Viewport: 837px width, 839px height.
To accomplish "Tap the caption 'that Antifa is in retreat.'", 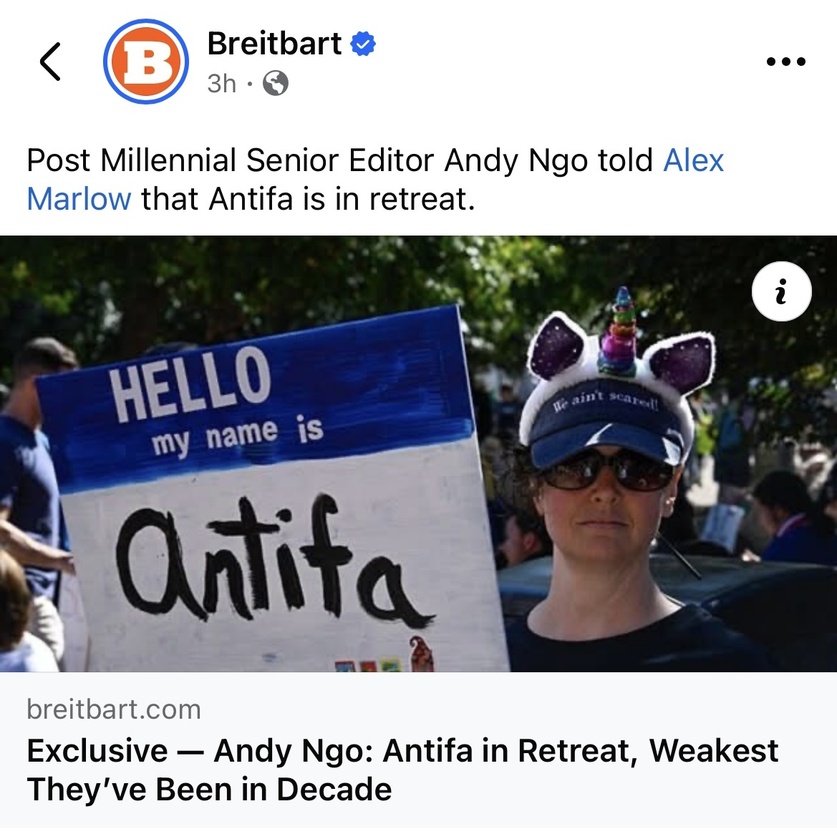I will 308,199.
